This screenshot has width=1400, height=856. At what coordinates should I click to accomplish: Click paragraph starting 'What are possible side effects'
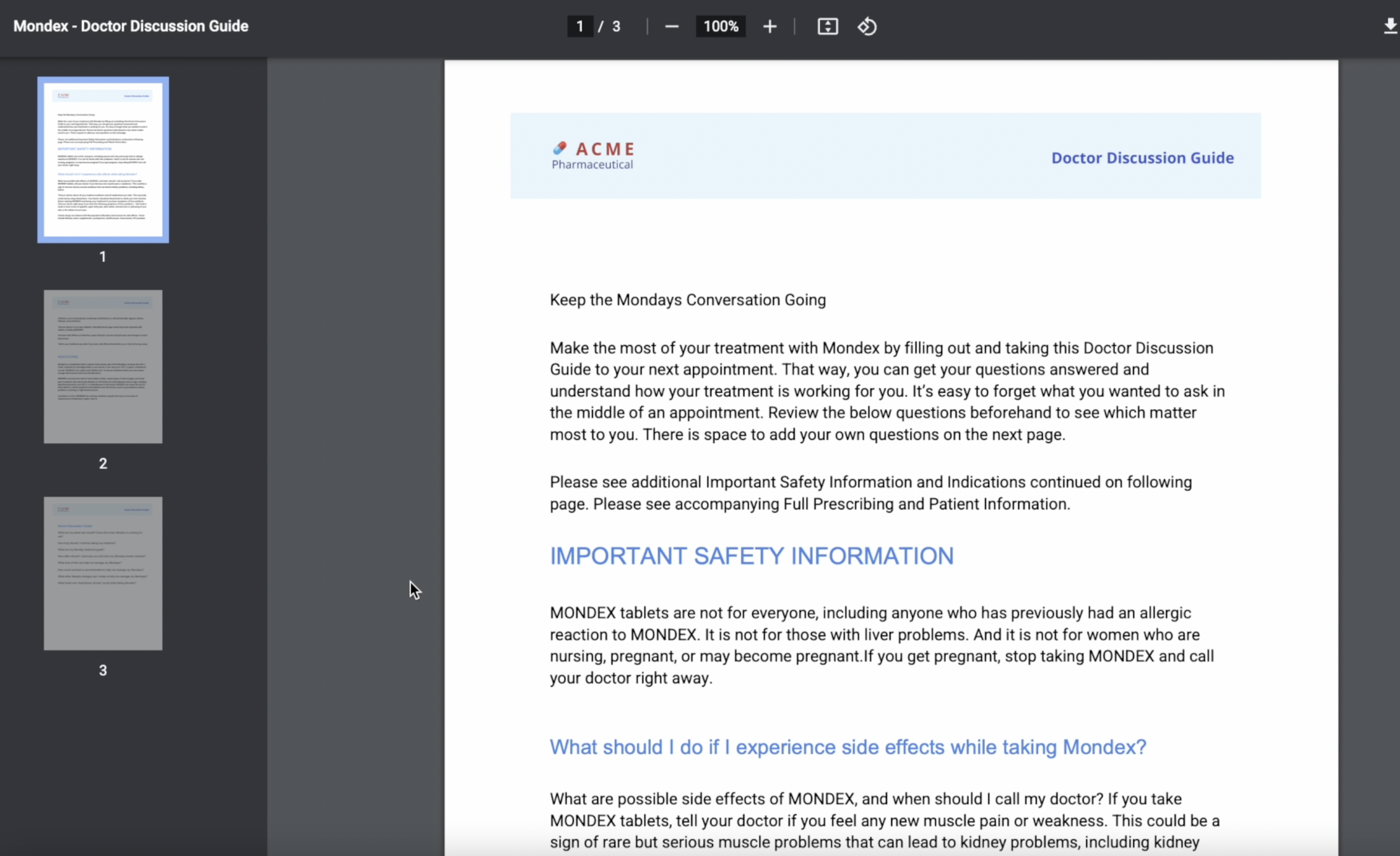coord(885,821)
